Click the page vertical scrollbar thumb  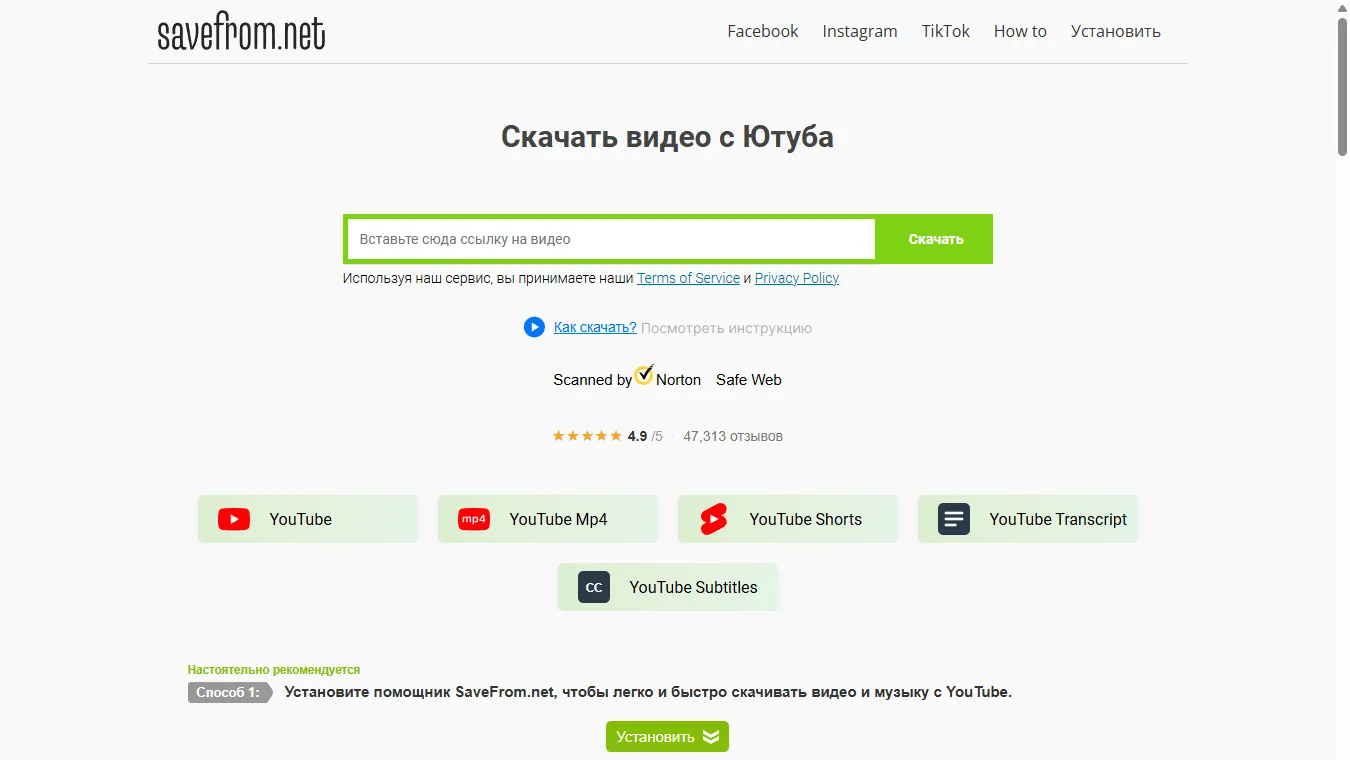pyautogui.click(x=1342, y=87)
